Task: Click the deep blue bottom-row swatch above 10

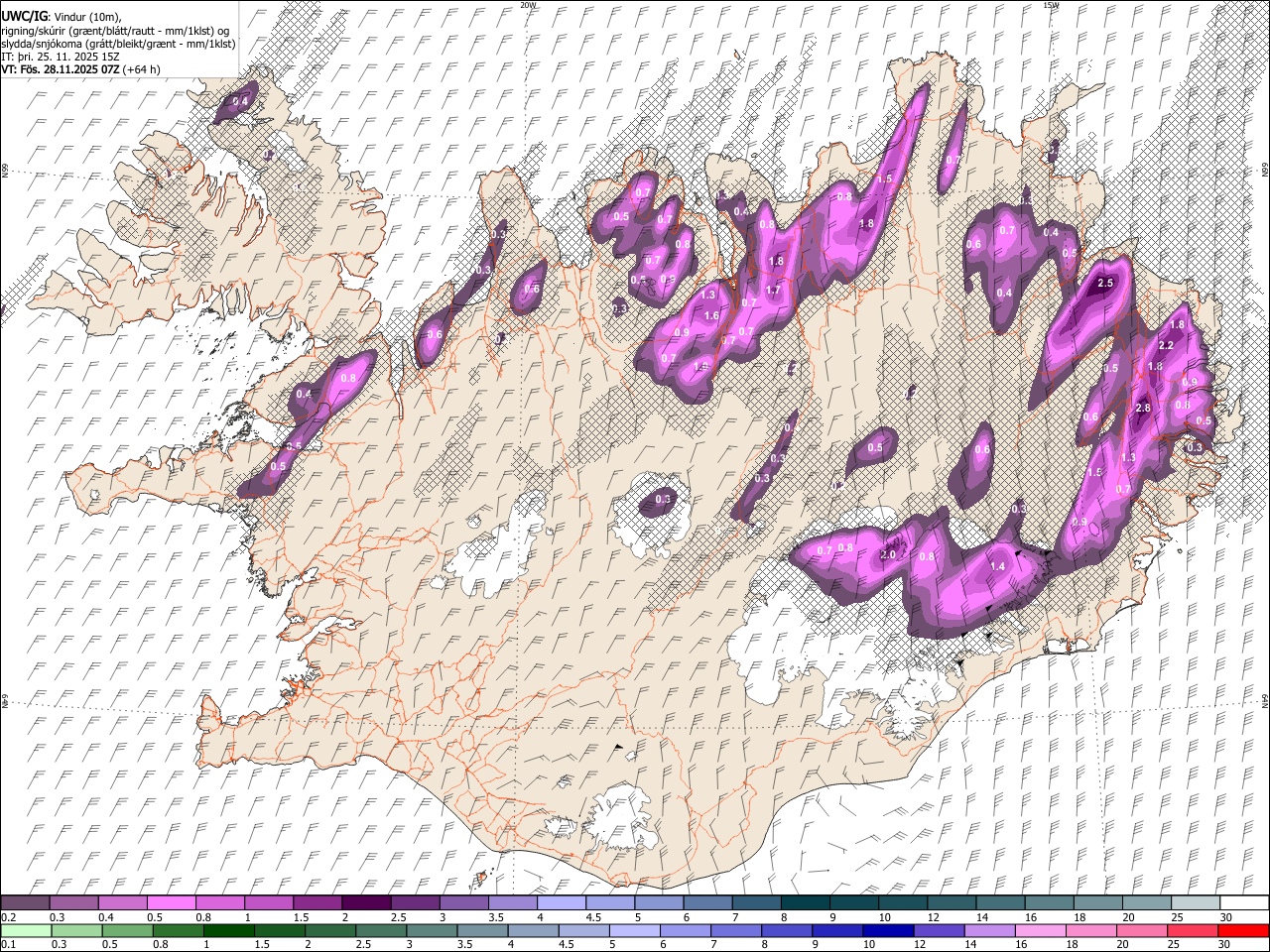Action: (x=888, y=930)
